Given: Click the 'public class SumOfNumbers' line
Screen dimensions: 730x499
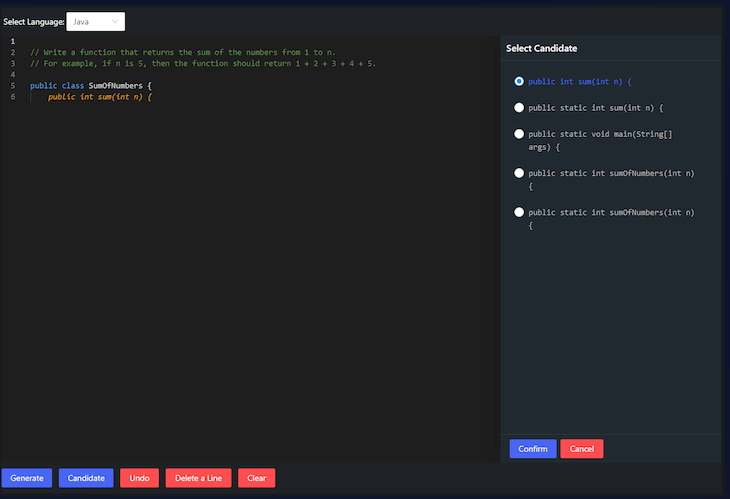Looking at the screenshot, I should (x=91, y=86).
